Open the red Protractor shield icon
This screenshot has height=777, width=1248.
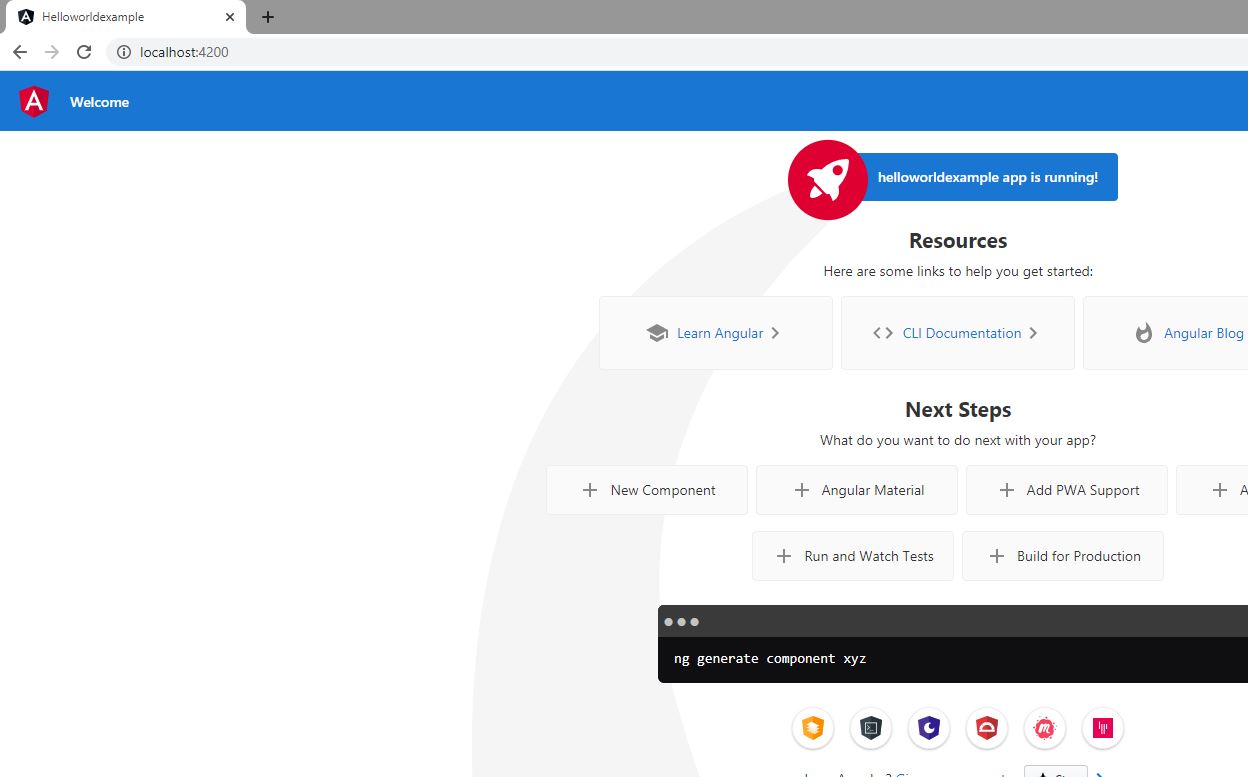point(987,728)
